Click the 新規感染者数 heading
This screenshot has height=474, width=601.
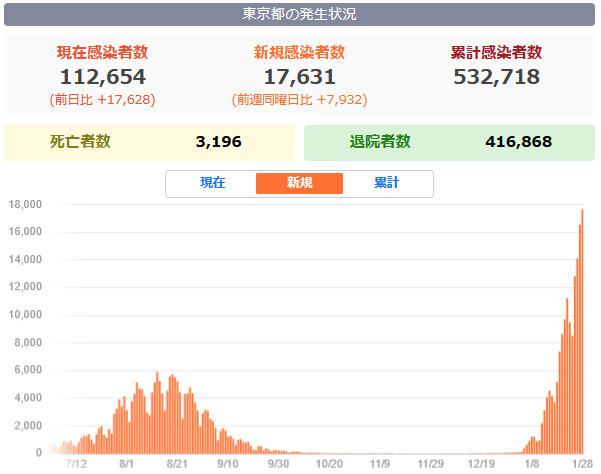[299, 52]
